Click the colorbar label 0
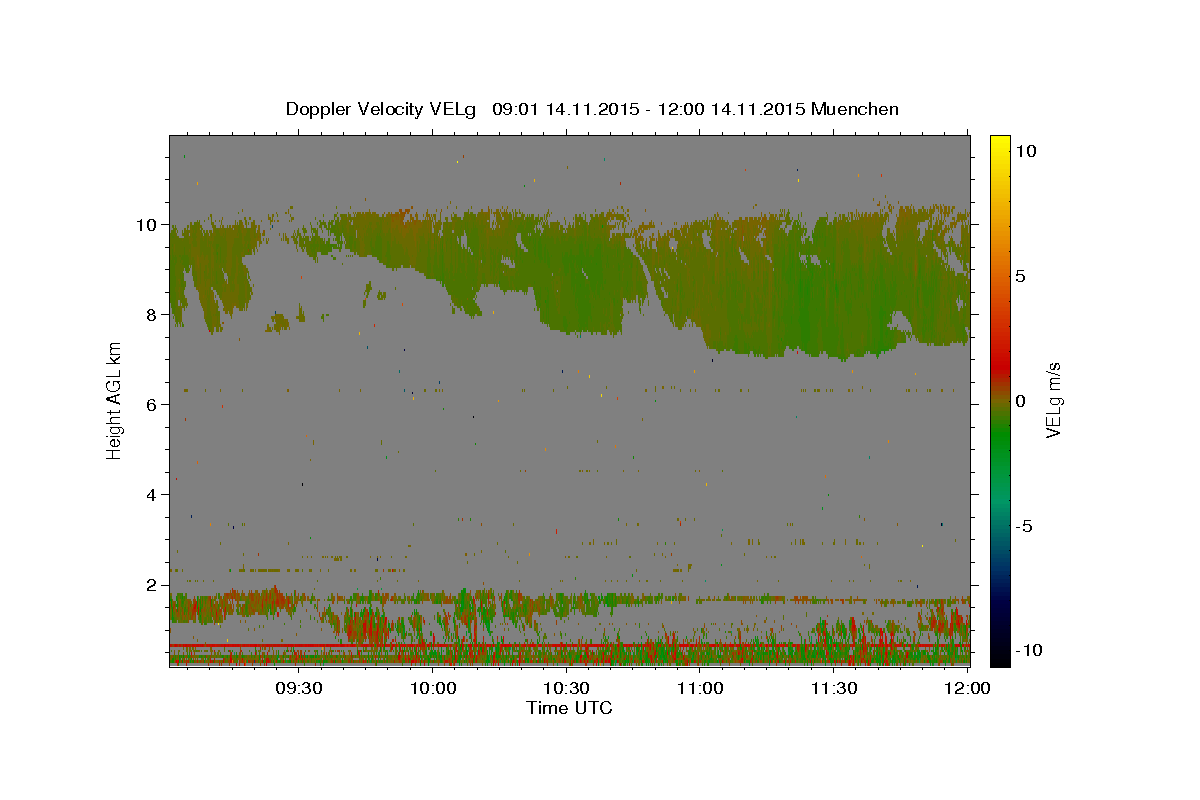Screen dimensions: 1200x800 click(1020, 401)
